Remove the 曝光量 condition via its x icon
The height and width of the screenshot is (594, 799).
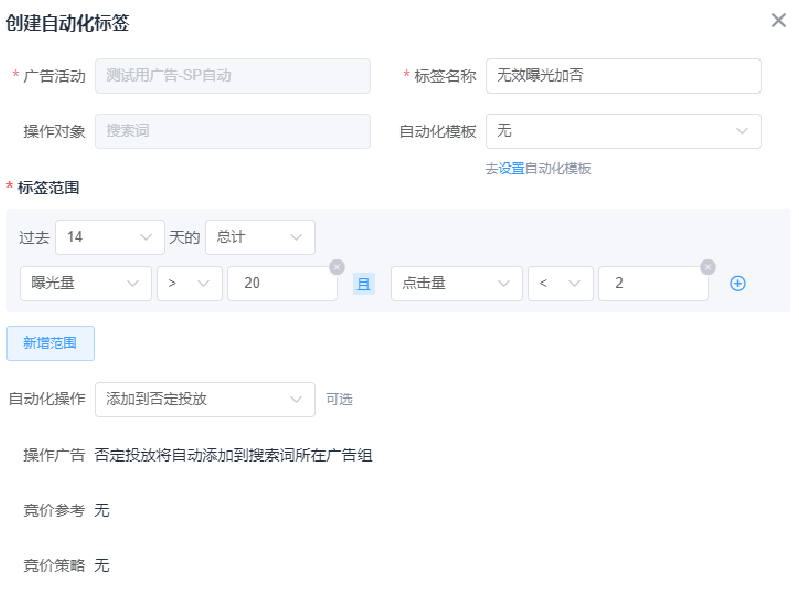point(337,266)
